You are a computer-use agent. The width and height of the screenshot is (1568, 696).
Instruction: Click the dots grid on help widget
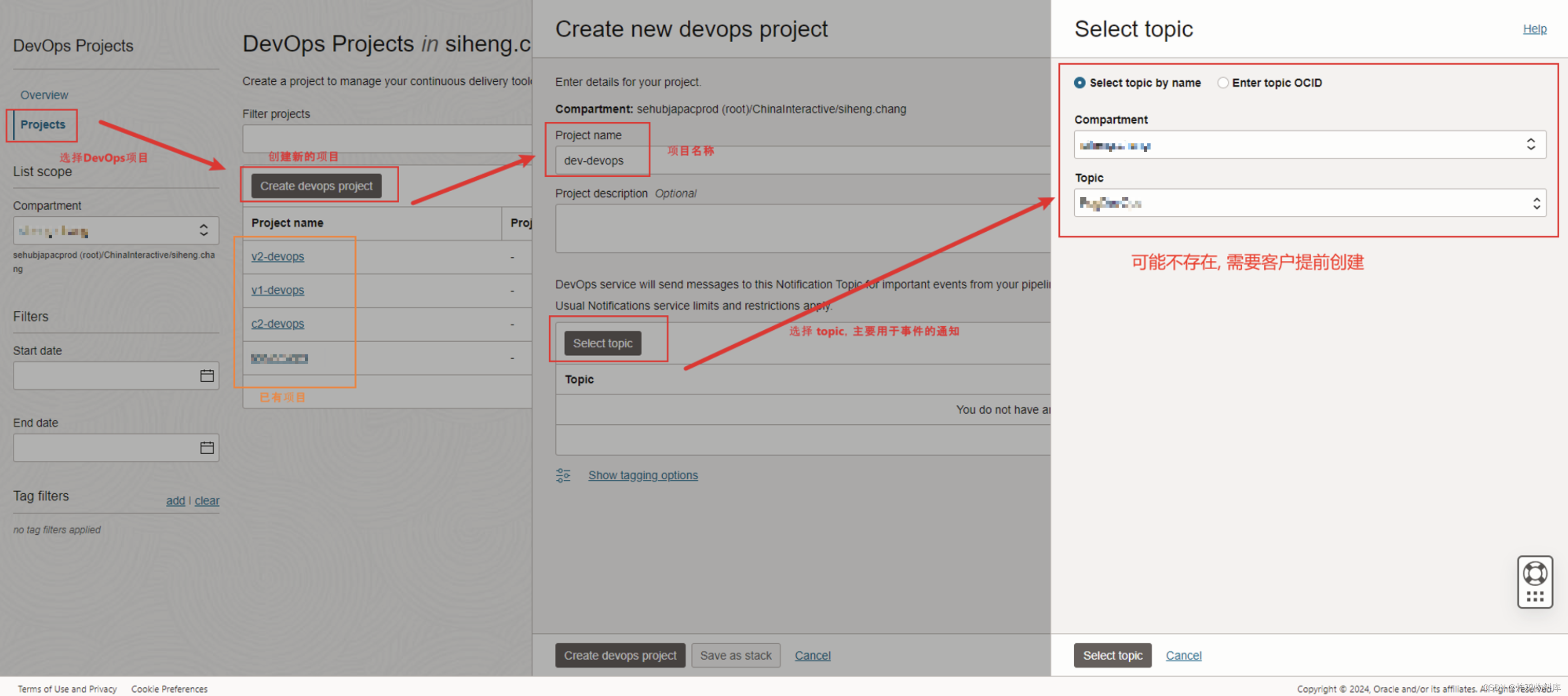(1534, 597)
